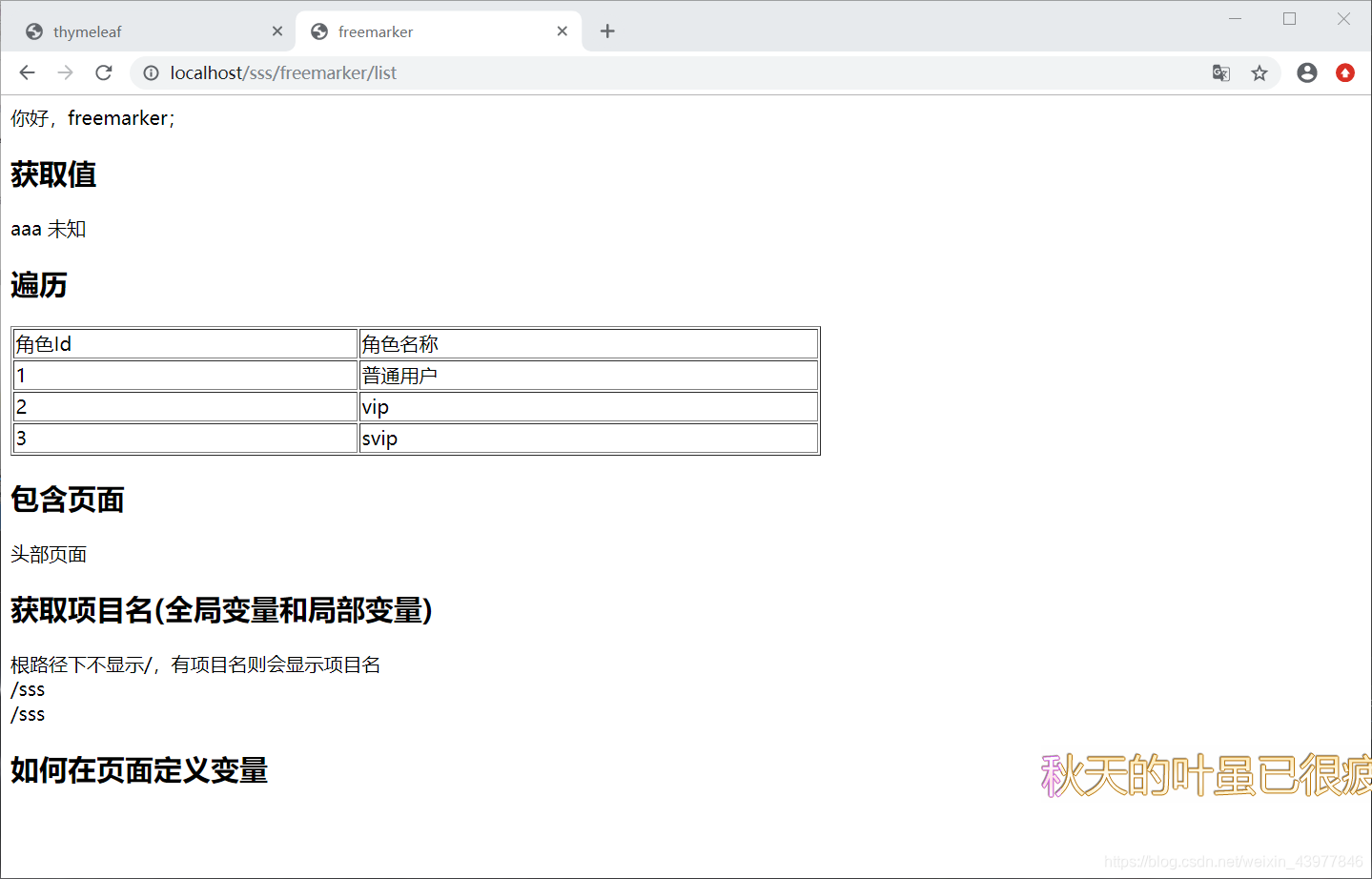Viewport: 1372px width, 879px height.
Task: Reload the freemarker page
Action: click(x=104, y=72)
